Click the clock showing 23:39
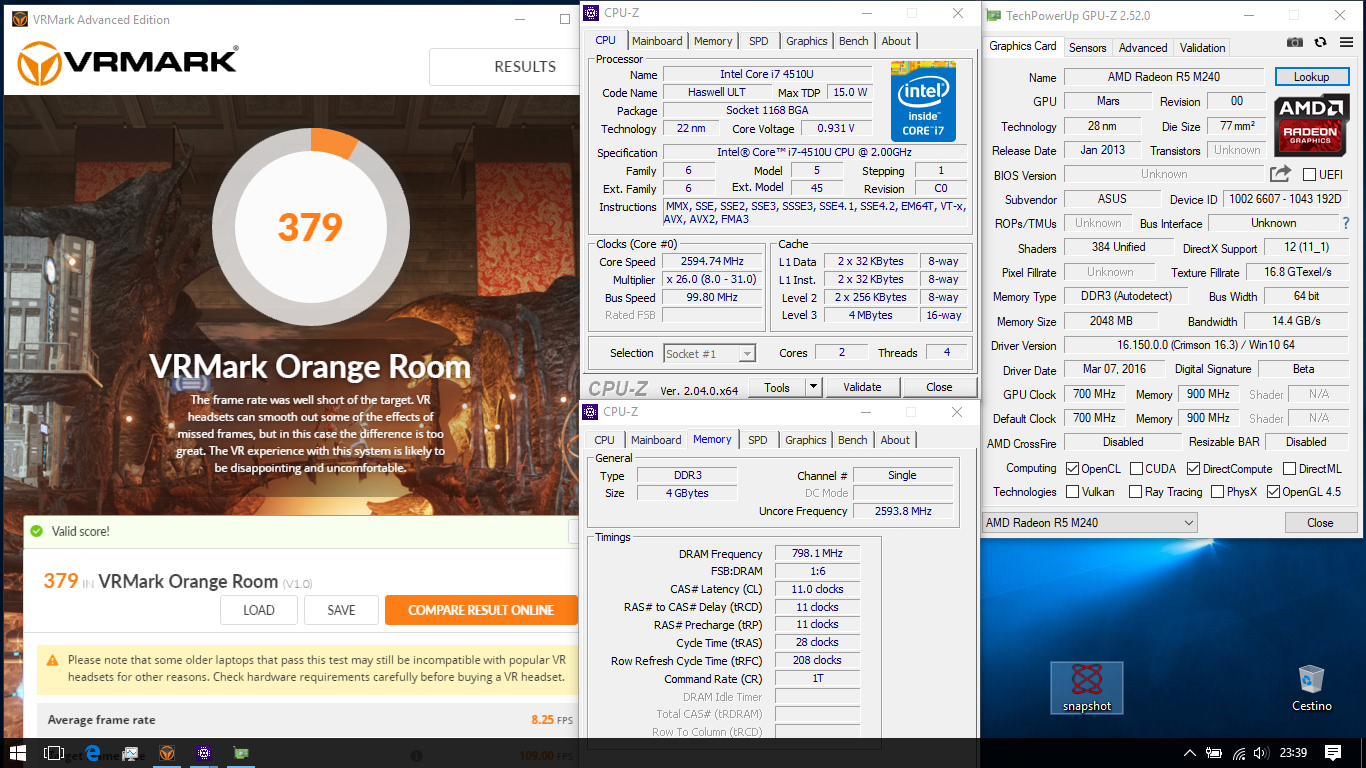Screen dimensions: 1366x768 pyautogui.click(x=1293, y=753)
